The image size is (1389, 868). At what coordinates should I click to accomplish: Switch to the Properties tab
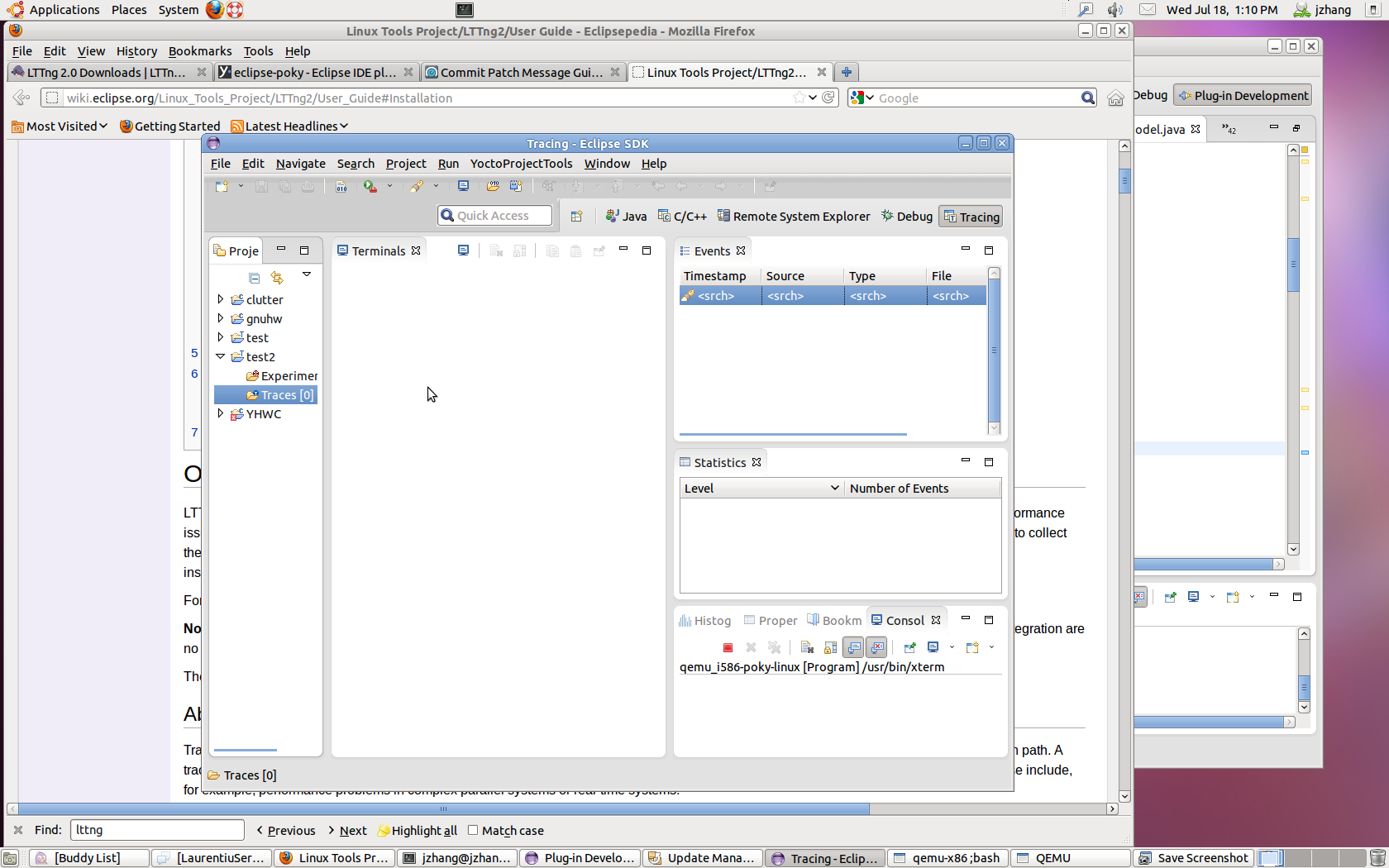pos(771,620)
